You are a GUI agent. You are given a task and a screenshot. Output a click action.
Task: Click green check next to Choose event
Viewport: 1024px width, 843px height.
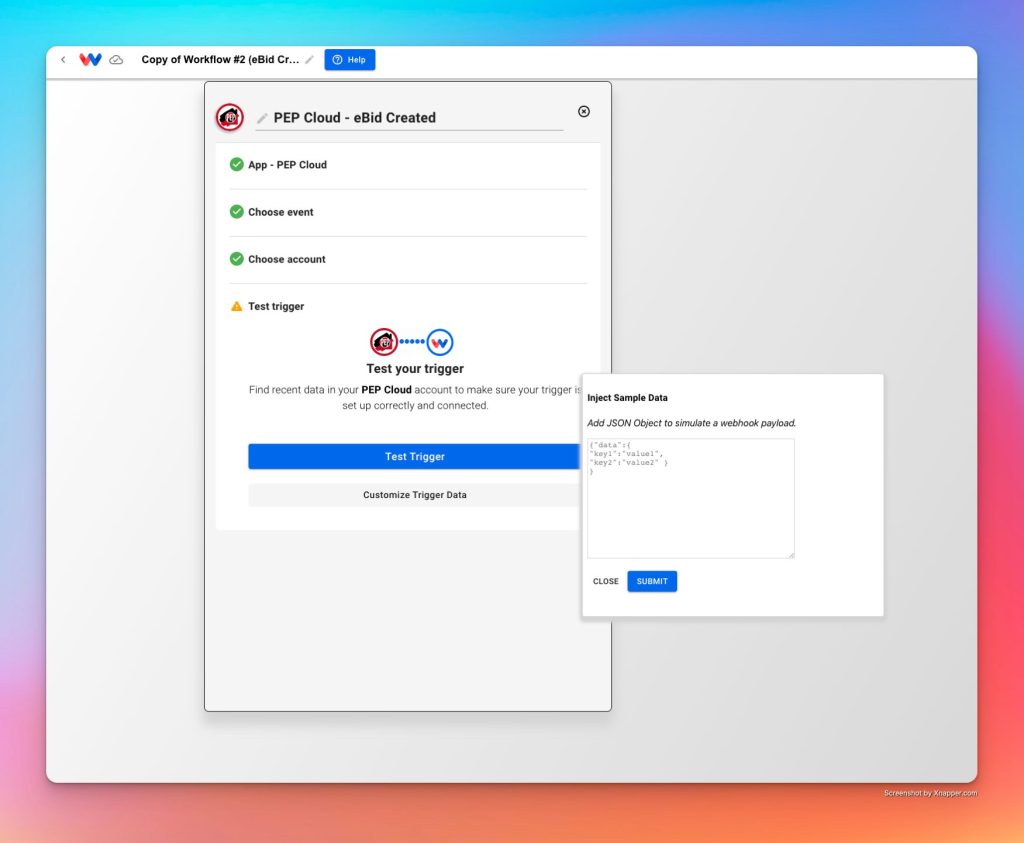(x=236, y=212)
